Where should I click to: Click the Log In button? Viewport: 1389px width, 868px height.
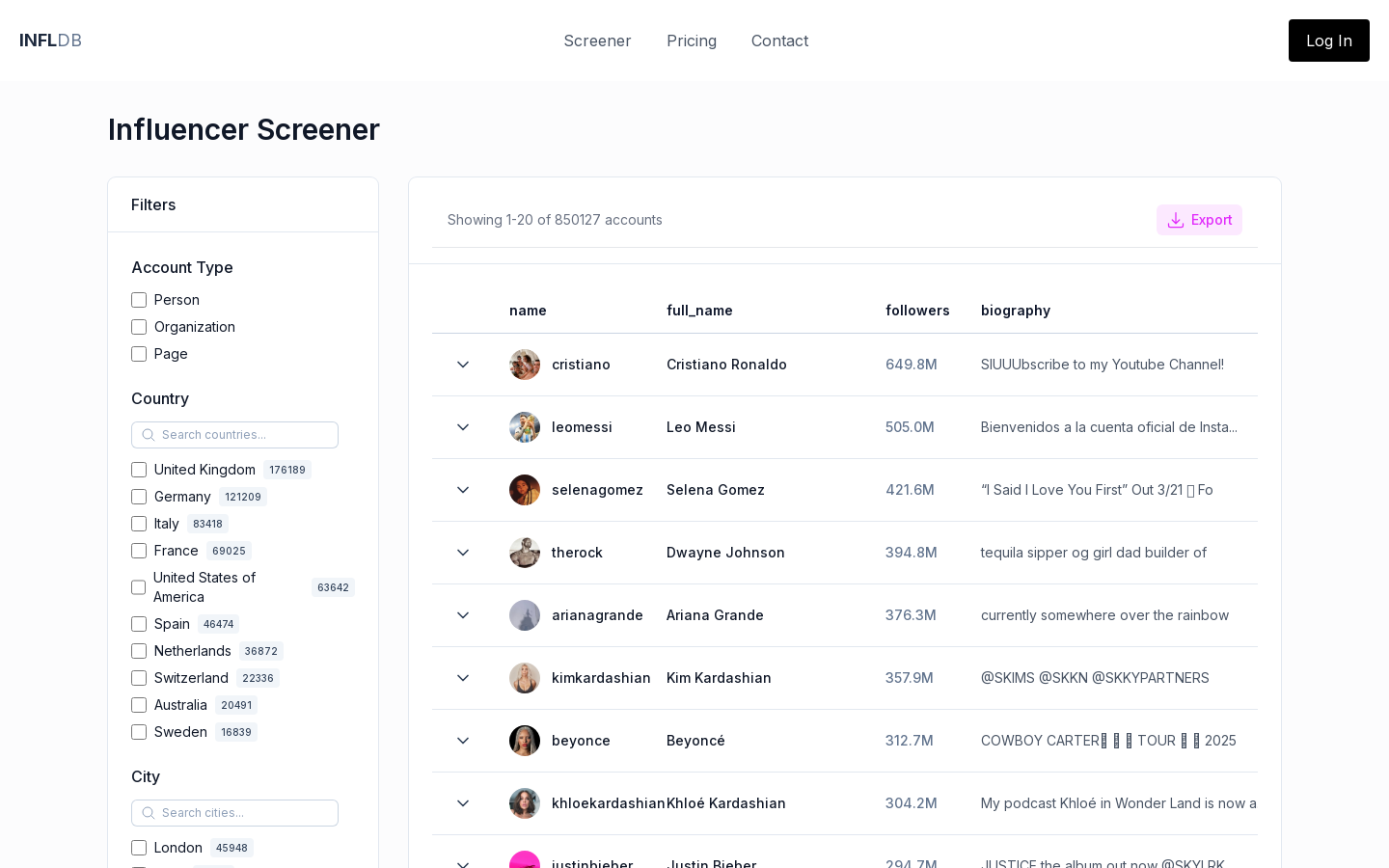pyautogui.click(x=1328, y=41)
